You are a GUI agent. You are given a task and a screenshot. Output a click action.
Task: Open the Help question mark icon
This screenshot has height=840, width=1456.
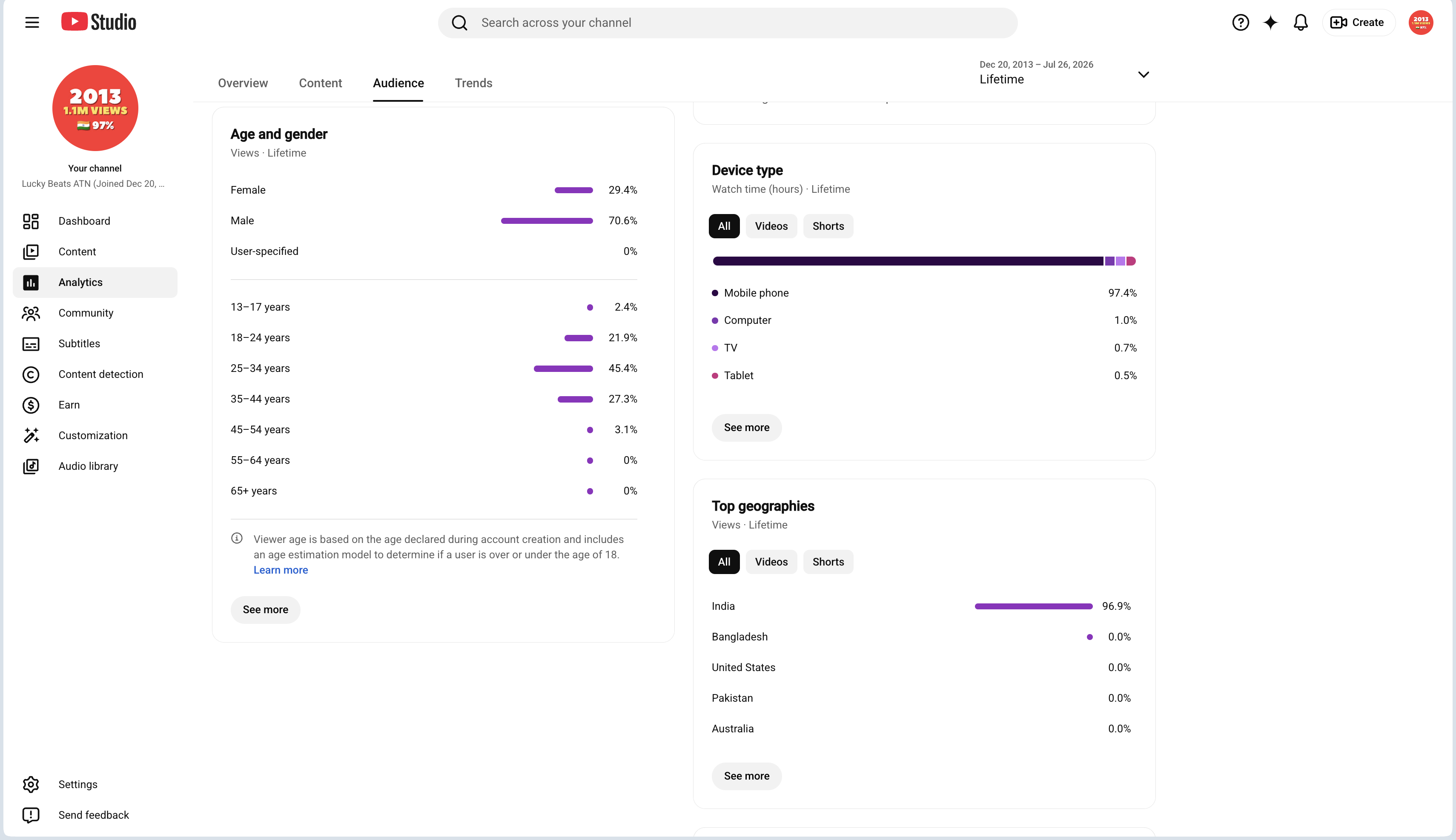tap(1240, 23)
